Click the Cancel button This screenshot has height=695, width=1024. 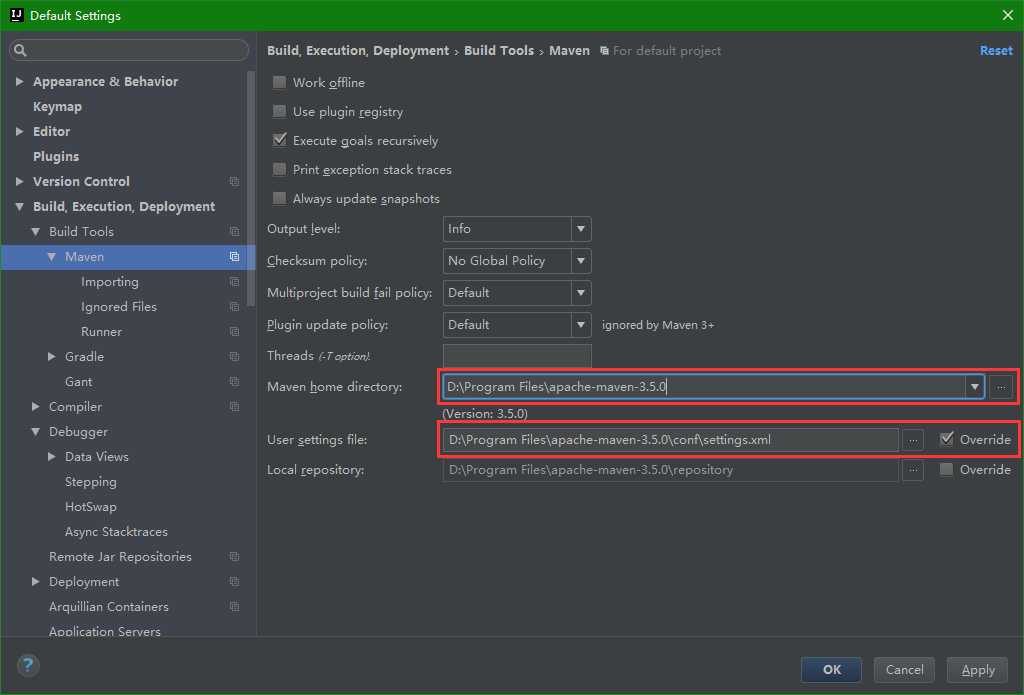904,670
